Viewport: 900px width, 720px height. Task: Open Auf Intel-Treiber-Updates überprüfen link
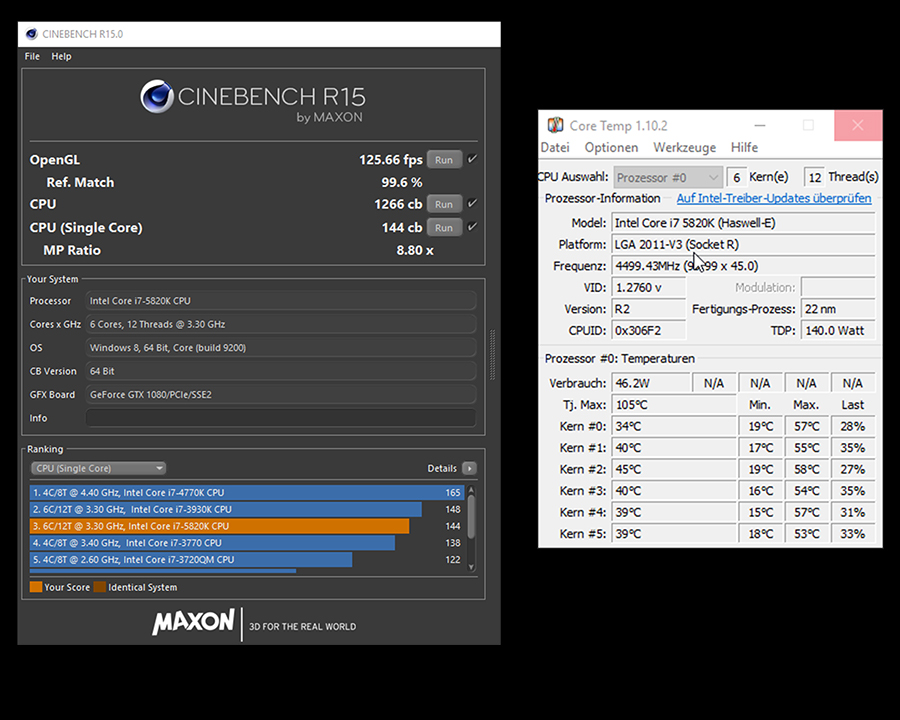[774, 198]
